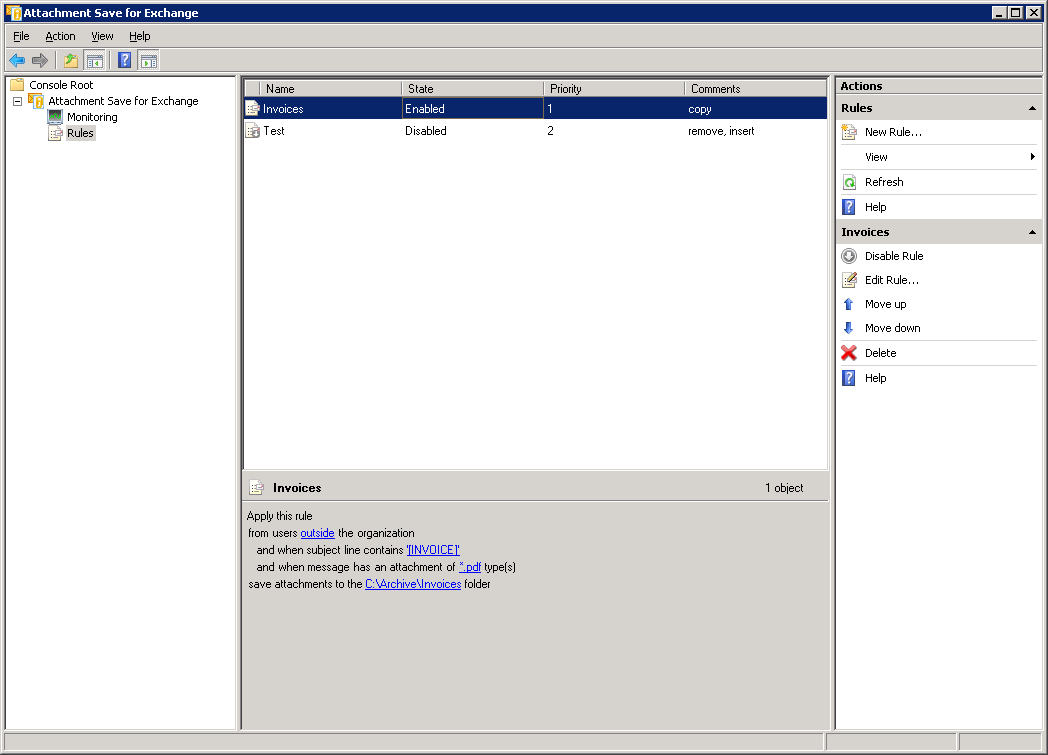Select the Test rule row

pos(273,131)
